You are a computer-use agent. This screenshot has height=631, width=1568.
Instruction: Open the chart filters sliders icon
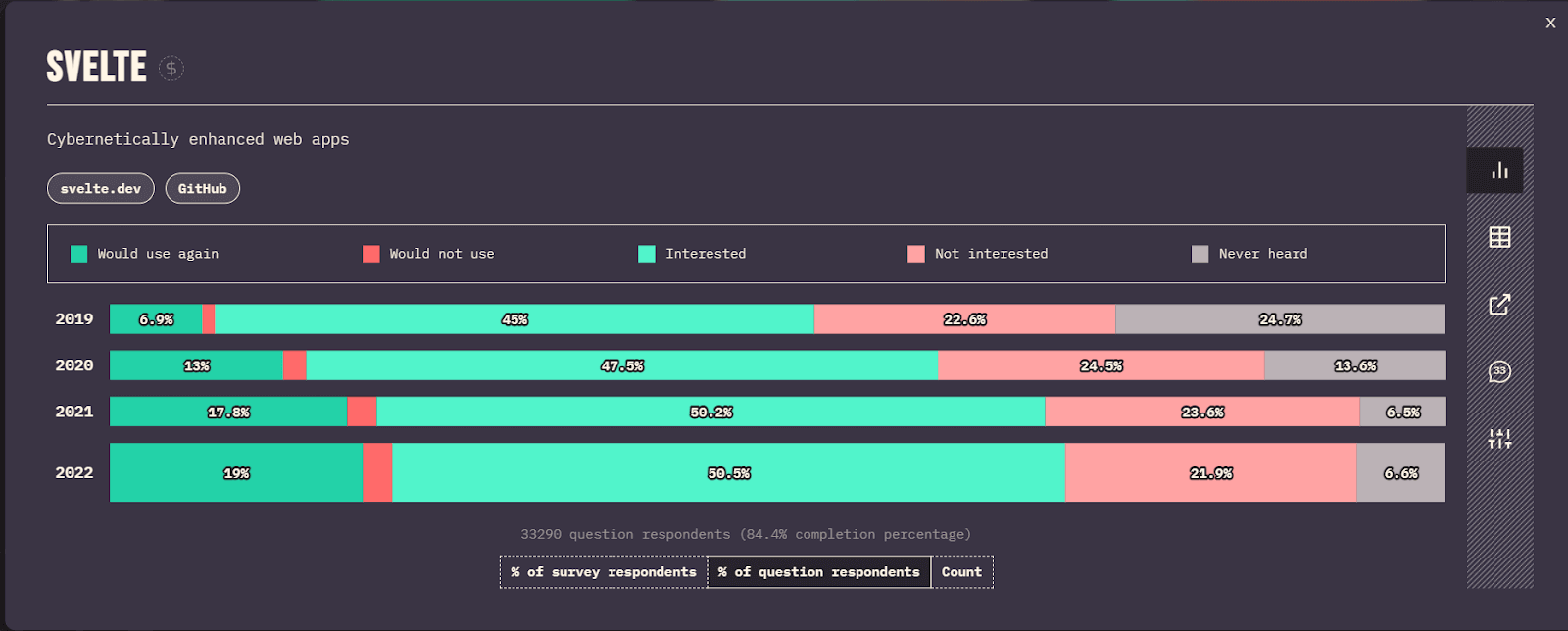[1498, 439]
